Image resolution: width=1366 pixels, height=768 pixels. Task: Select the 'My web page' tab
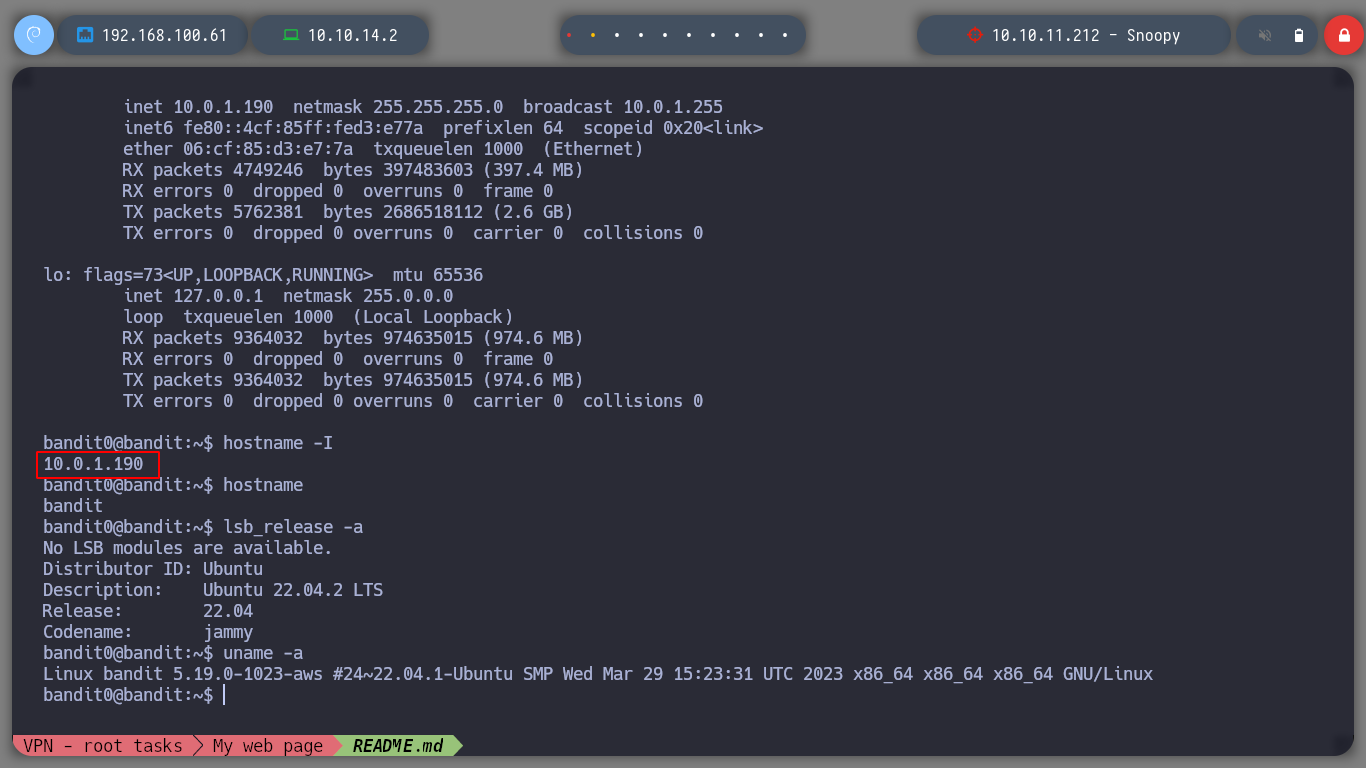(x=267, y=746)
